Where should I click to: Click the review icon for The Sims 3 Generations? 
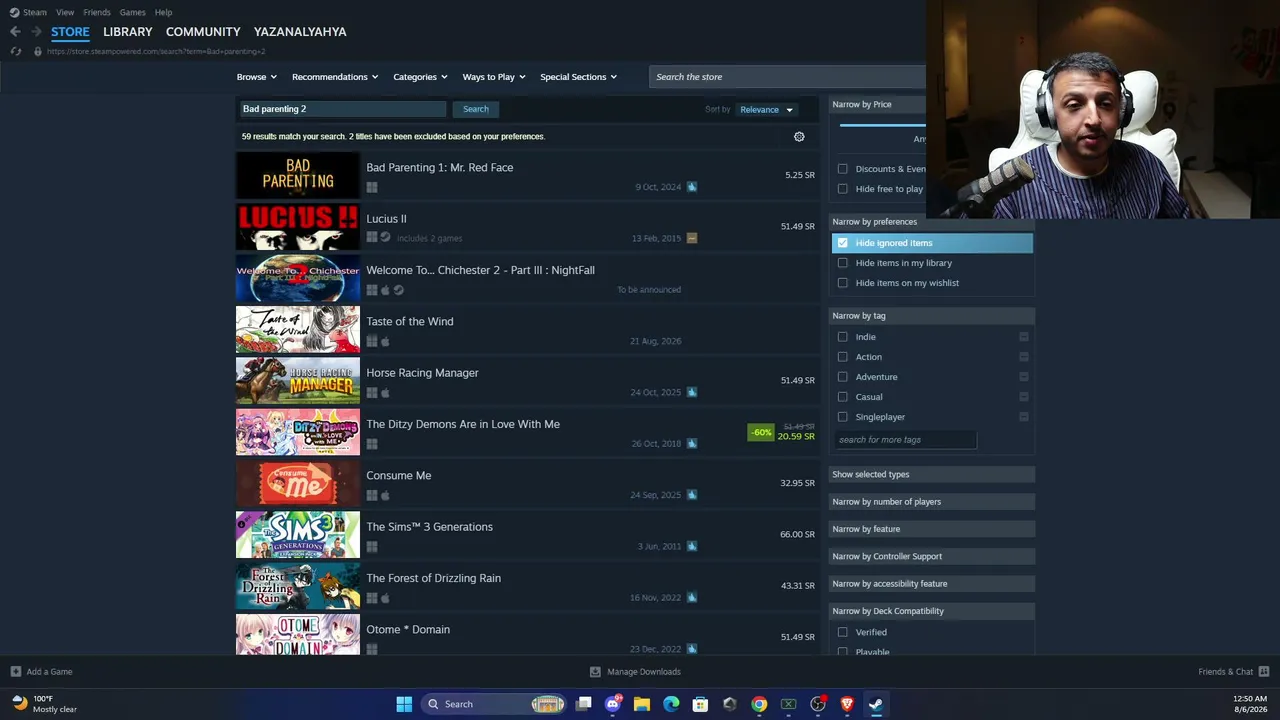[692, 546]
